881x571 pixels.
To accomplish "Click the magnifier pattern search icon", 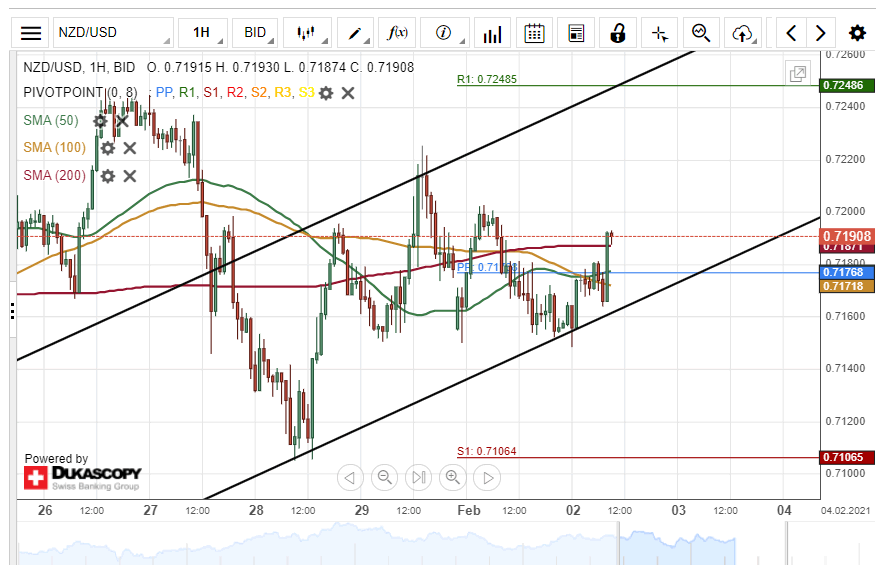I will (x=701, y=33).
